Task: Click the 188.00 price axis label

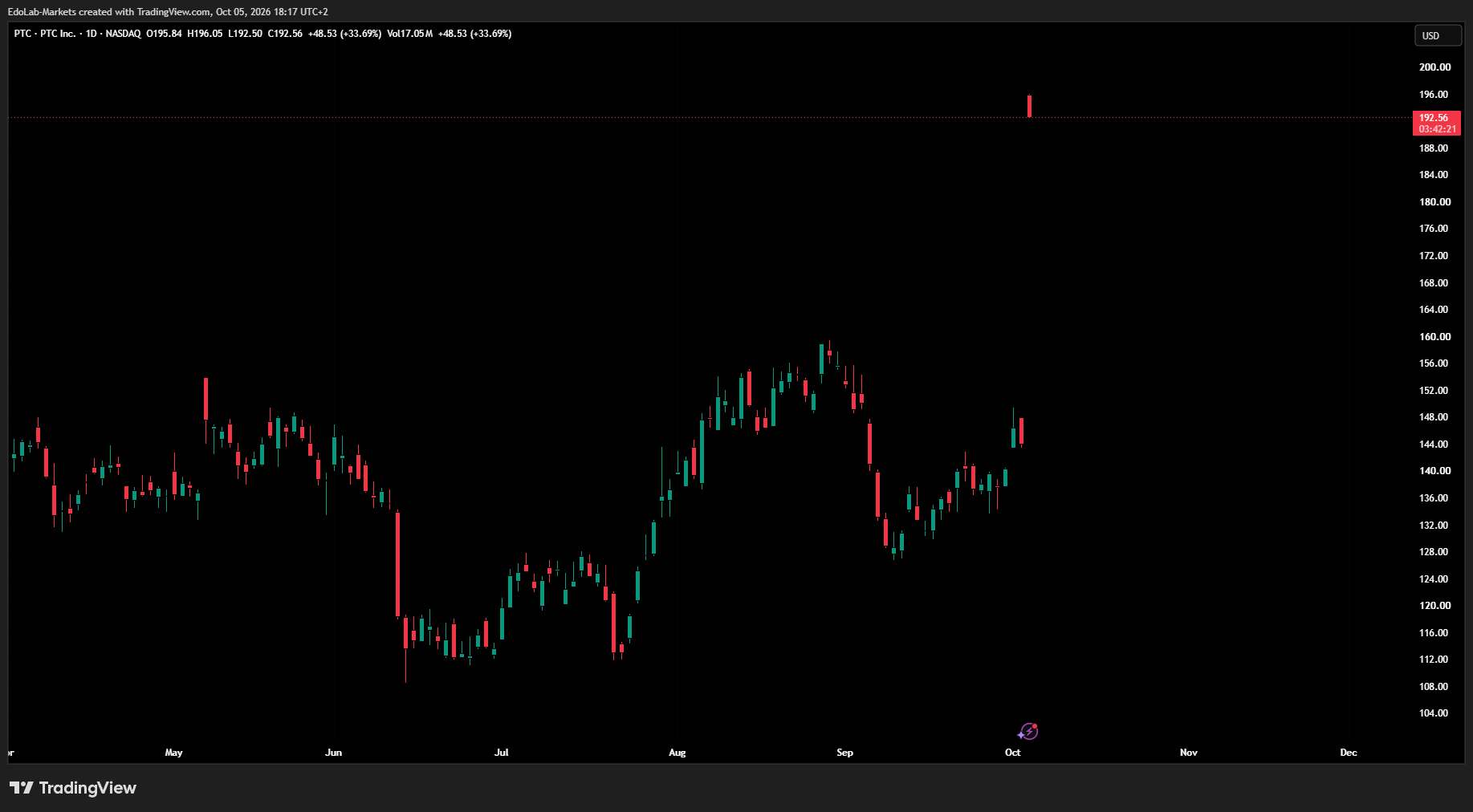Action: (x=1434, y=148)
